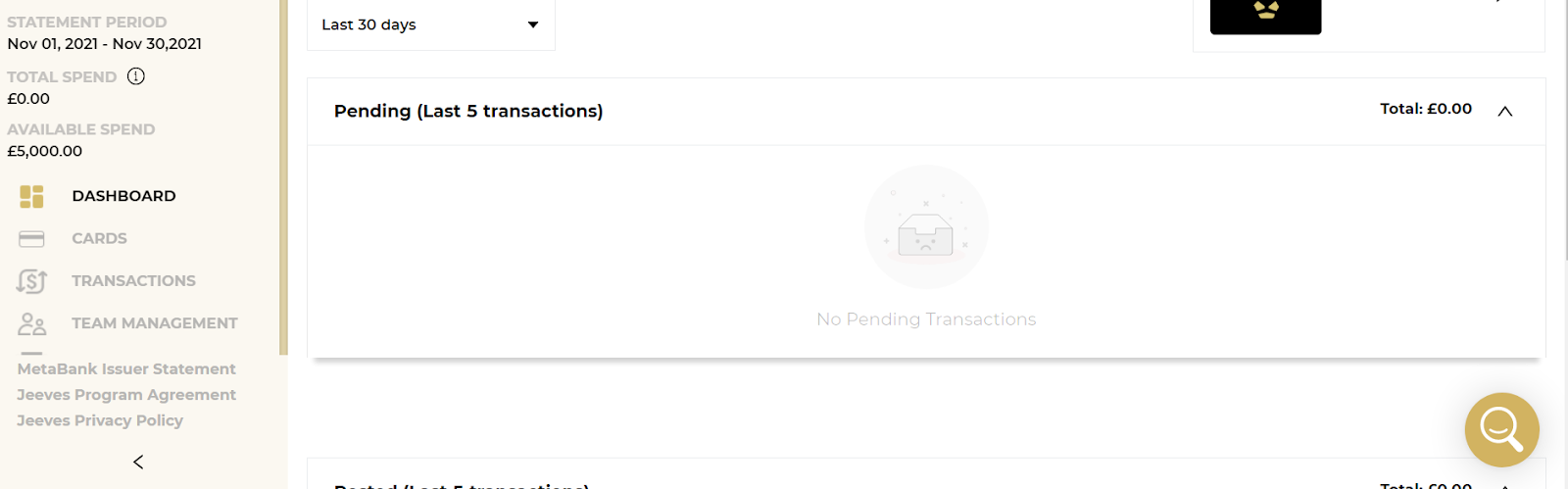Navigate to the Team Management label

pyautogui.click(x=154, y=323)
